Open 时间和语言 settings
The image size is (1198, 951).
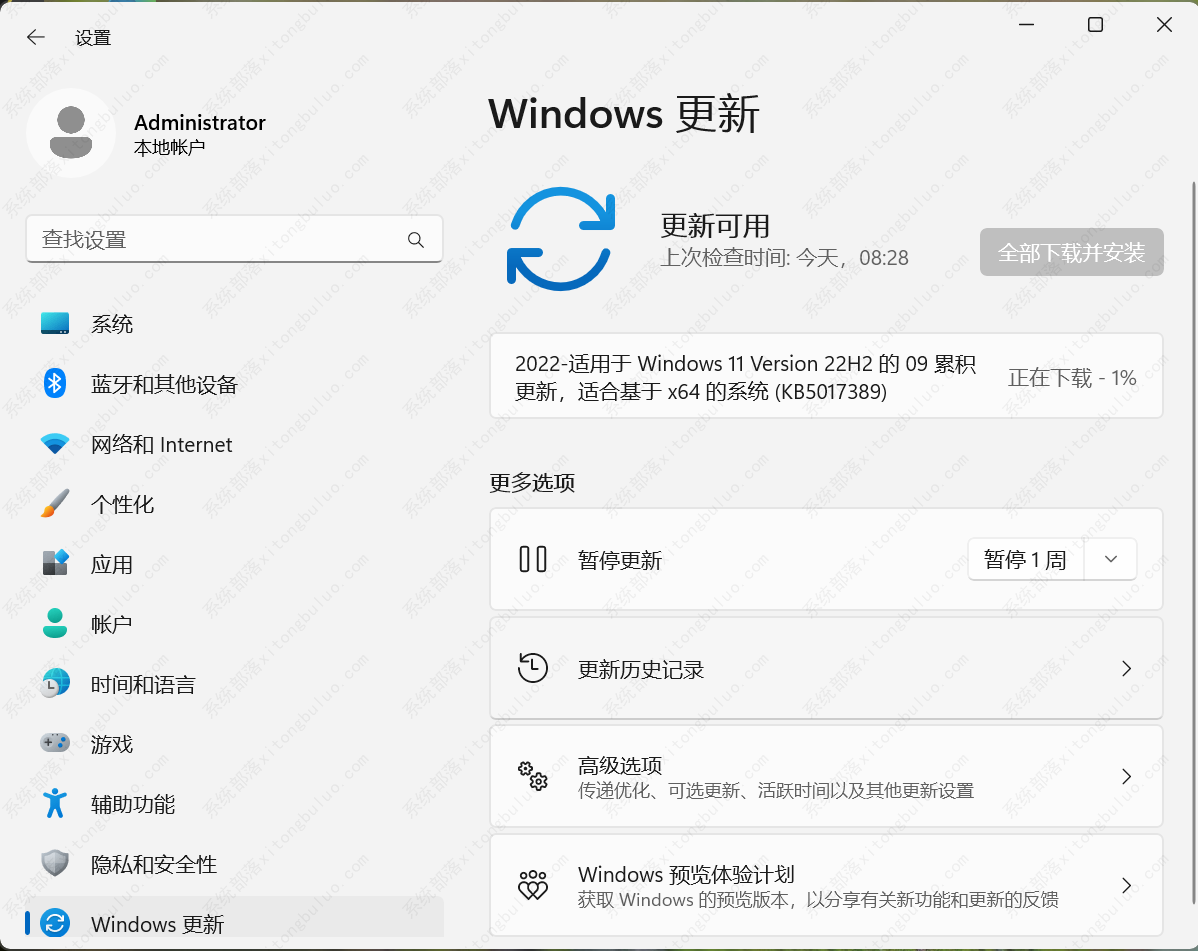57,684
